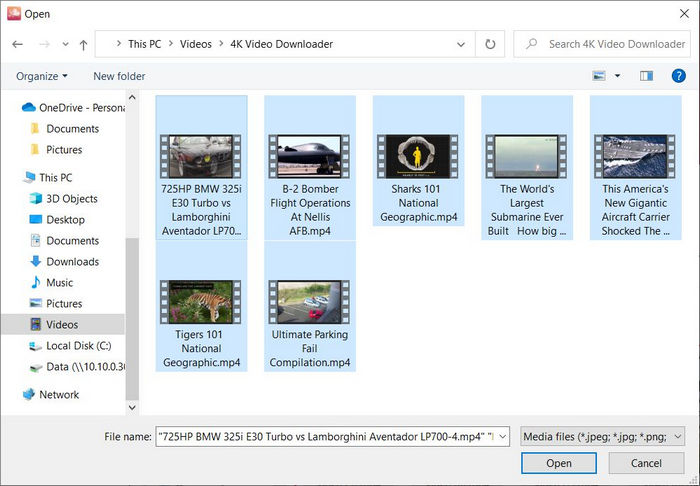Click the 4K Video Downloader breadcrumb
This screenshot has width=700, height=486.
[x=282, y=44]
